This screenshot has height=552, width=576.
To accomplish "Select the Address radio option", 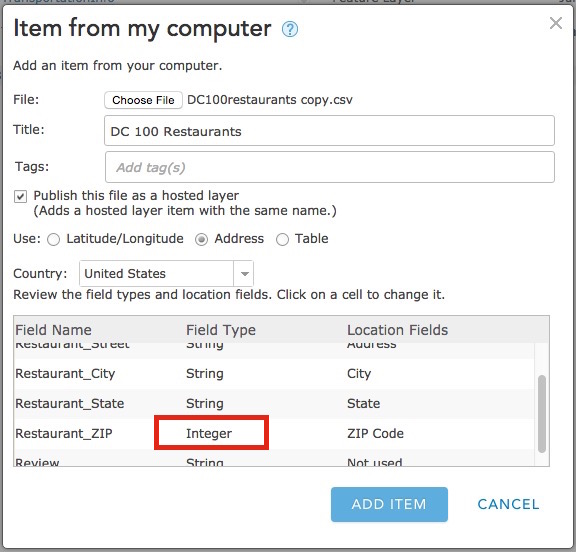I will click(x=201, y=239).
